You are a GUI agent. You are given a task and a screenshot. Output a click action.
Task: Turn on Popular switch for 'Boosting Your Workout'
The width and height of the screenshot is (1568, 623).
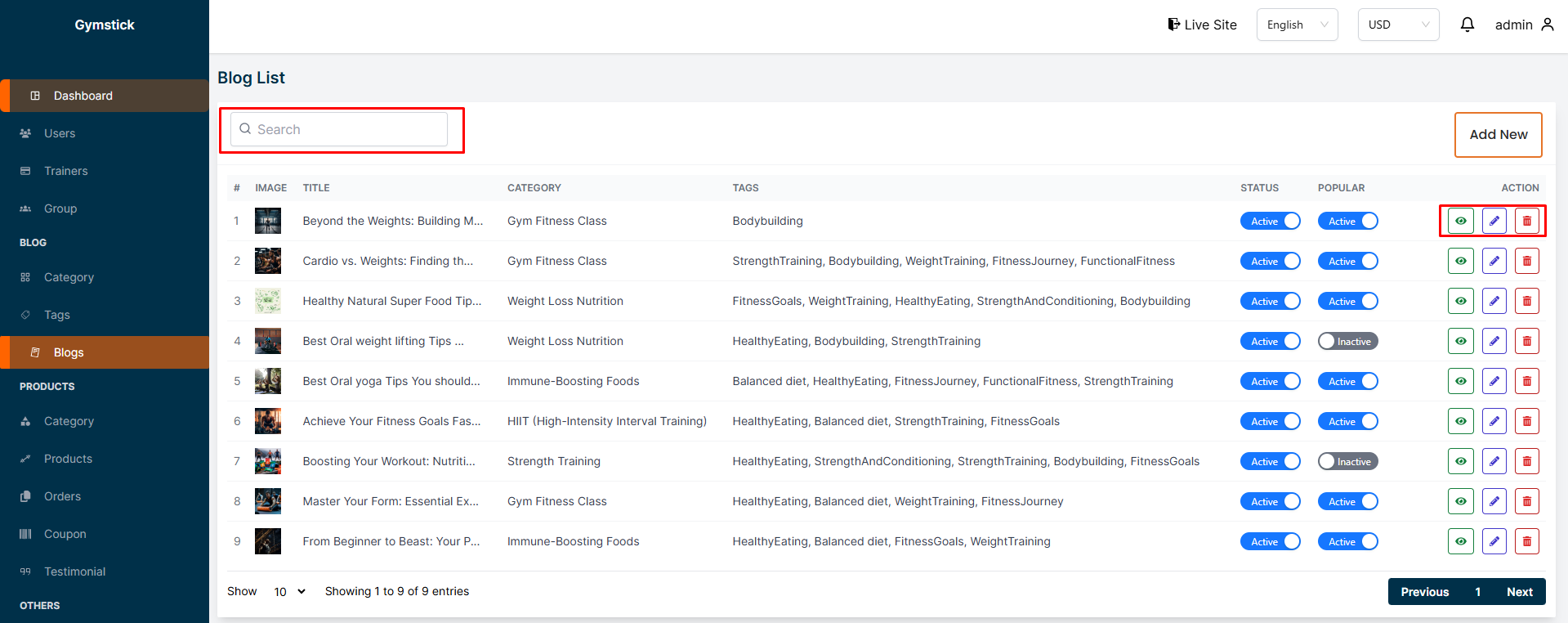(1347, 461)
